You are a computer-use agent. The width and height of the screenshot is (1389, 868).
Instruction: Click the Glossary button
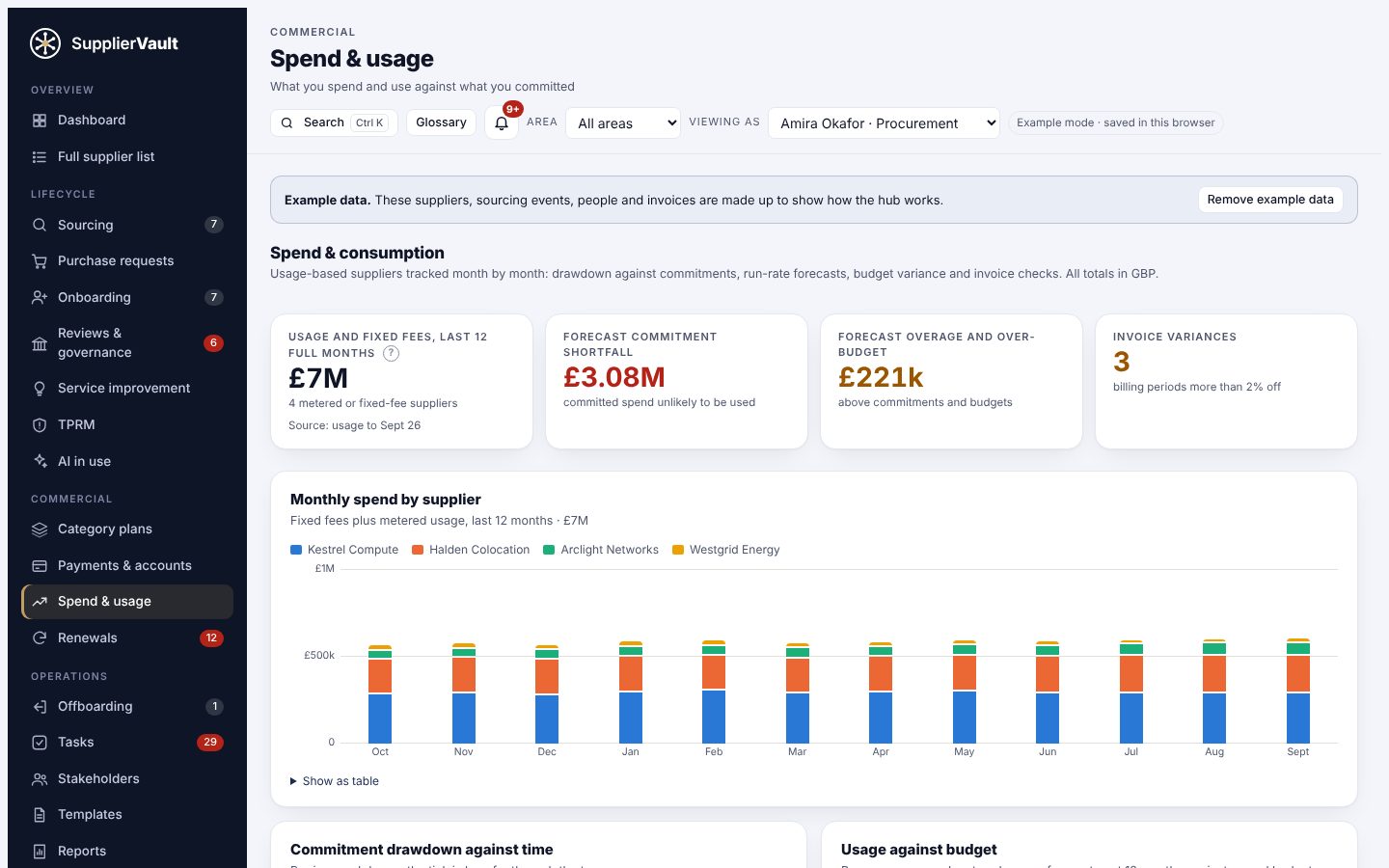click(x=441, y=122)
